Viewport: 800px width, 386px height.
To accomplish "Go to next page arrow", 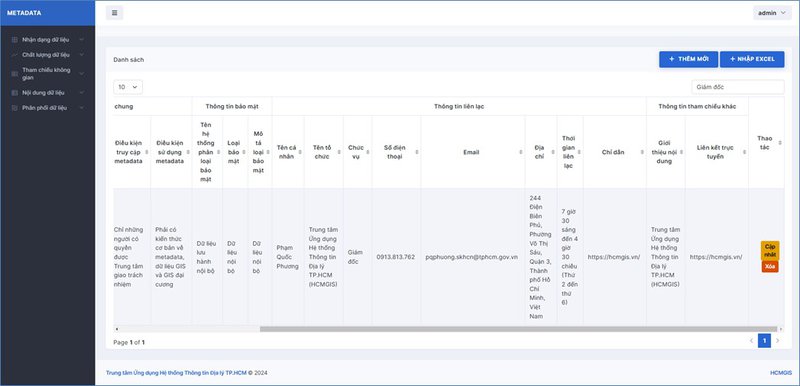I will [x=778, y=341].
